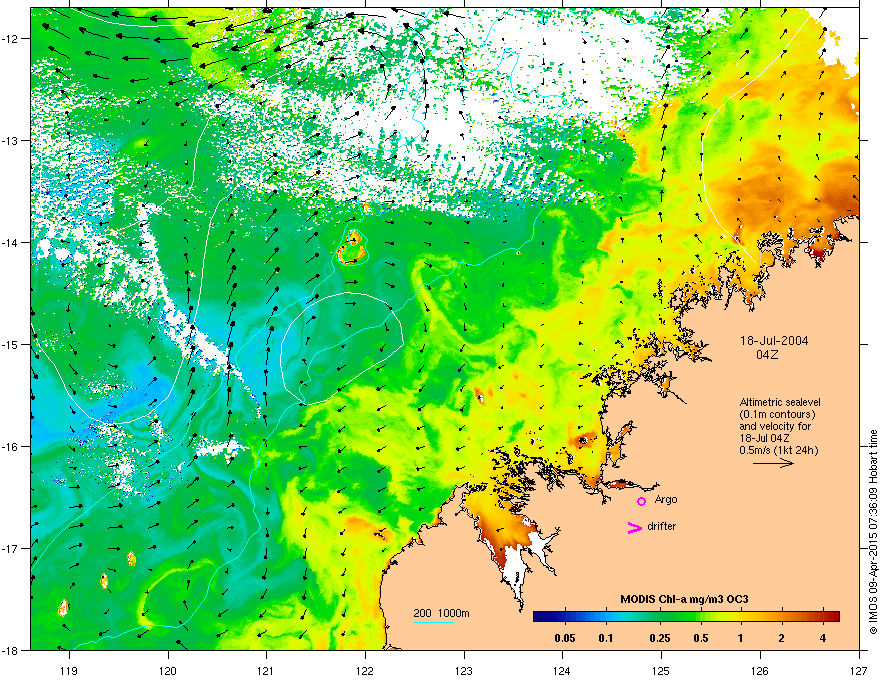Viewport: 880px width, 680px height.
Task: Click the '-13' latitude axis label
Action: (11, 141)
